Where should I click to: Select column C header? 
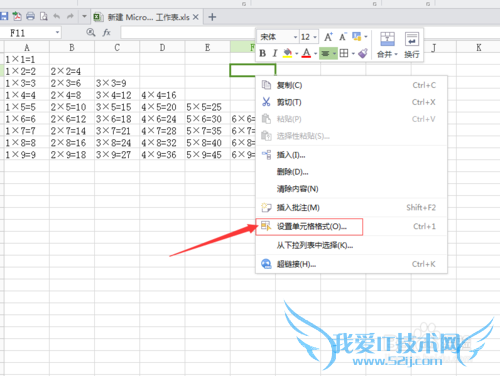(x=117, y=48)
